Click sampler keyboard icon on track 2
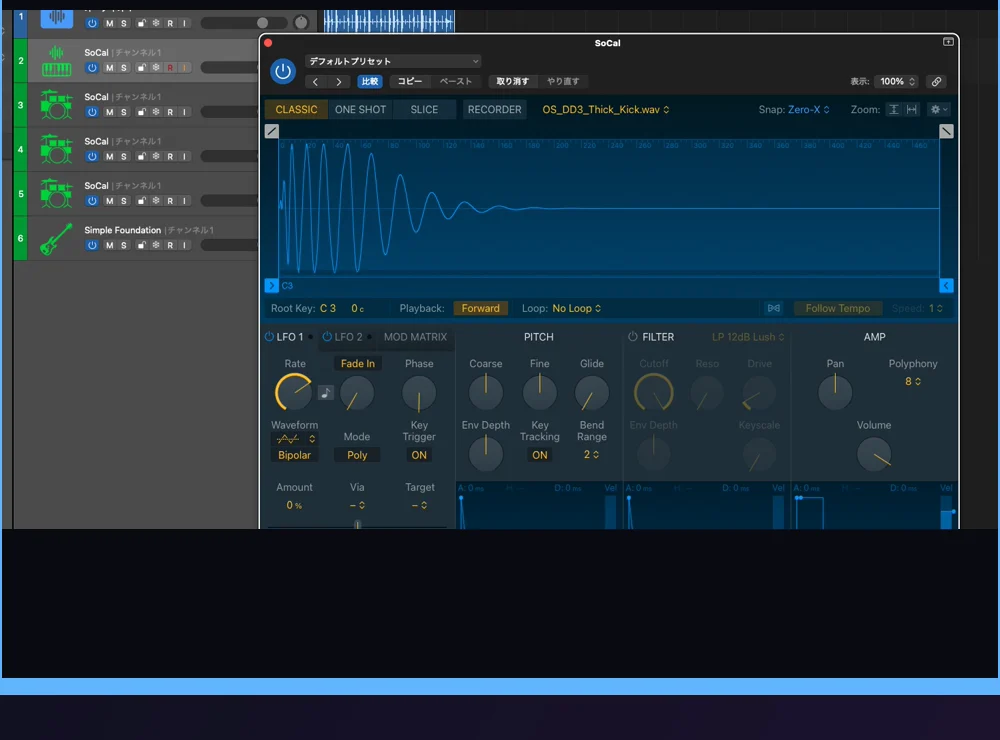This screenshot has width=1000, height=740. [x=56, y=61]
